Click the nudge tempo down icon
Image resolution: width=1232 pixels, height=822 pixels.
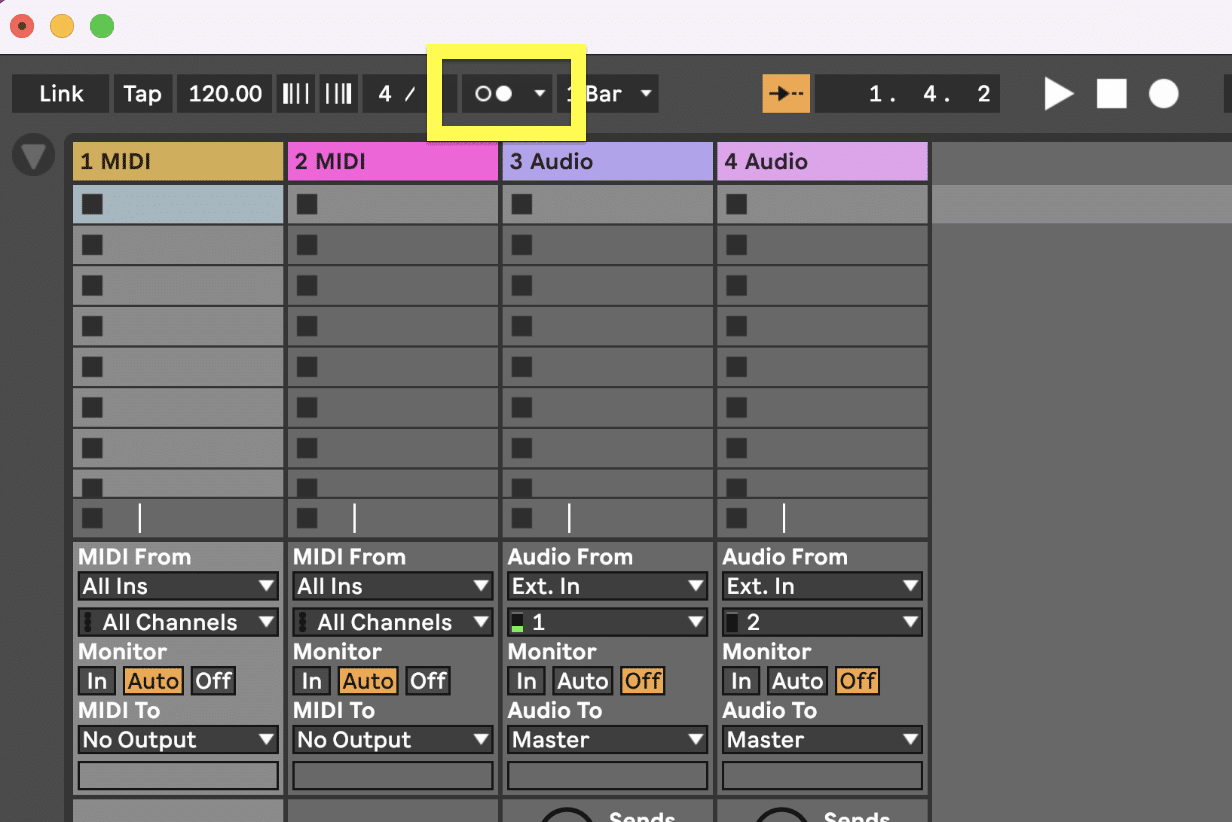pos(295,93)
